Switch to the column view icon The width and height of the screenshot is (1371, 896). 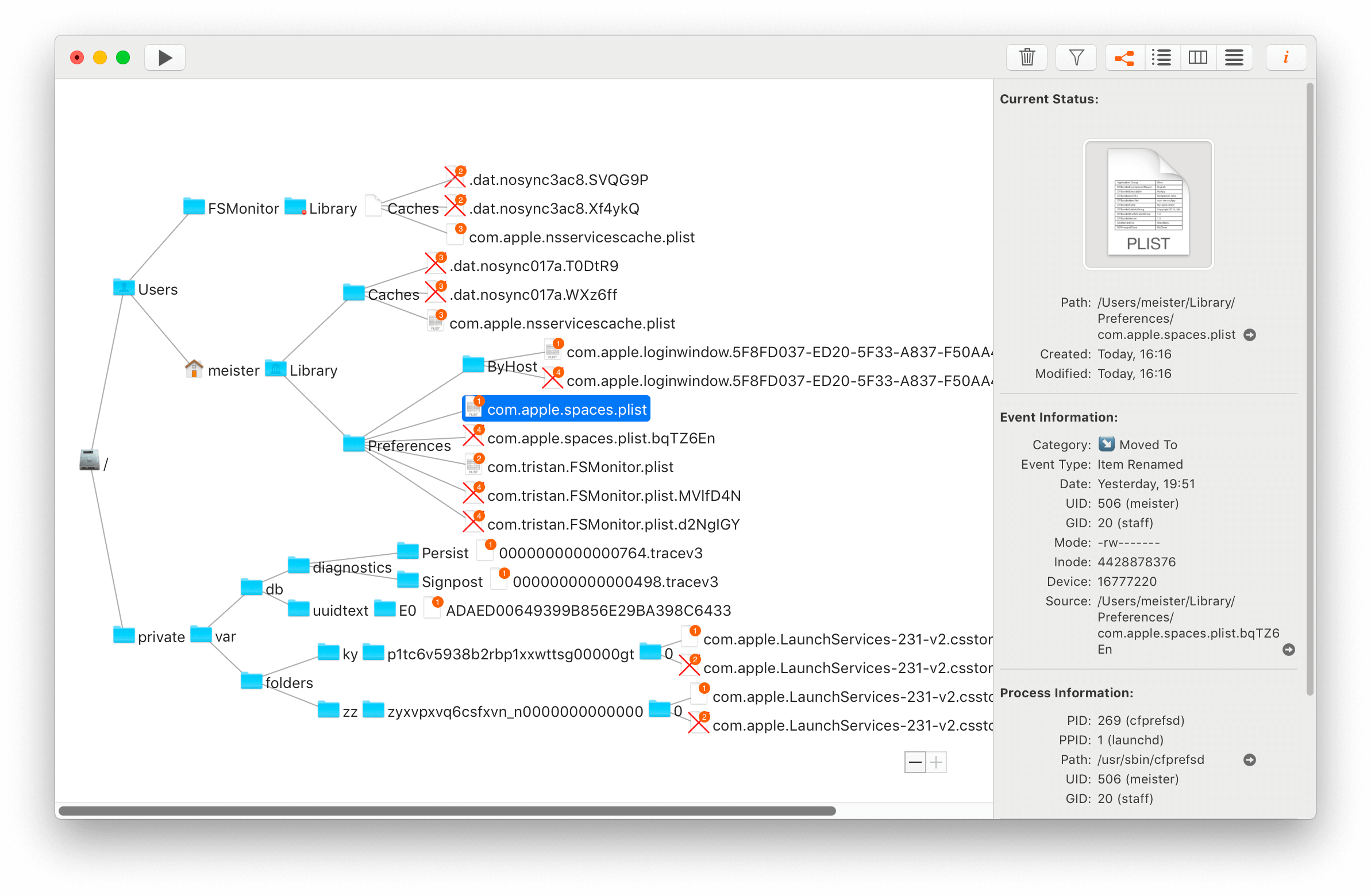[1197, 57]
